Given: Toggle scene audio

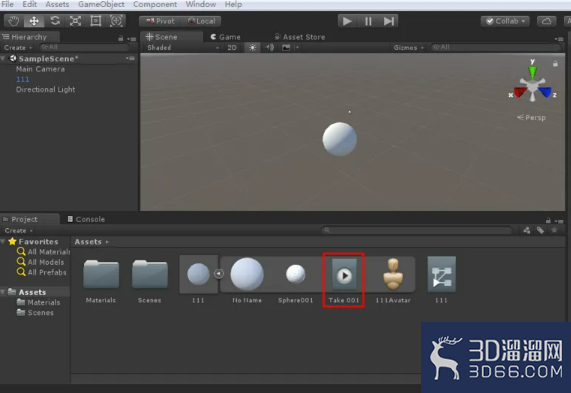Looking at the screenshot, I should [269, 47].
